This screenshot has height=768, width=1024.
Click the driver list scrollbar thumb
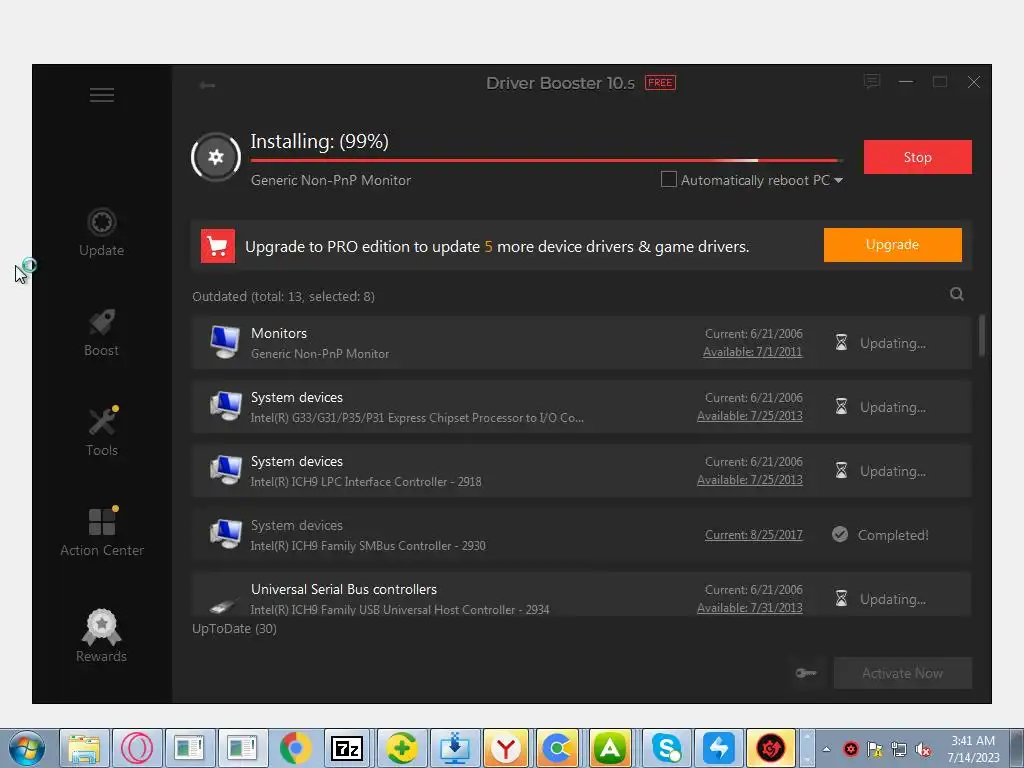pos(982,336)
